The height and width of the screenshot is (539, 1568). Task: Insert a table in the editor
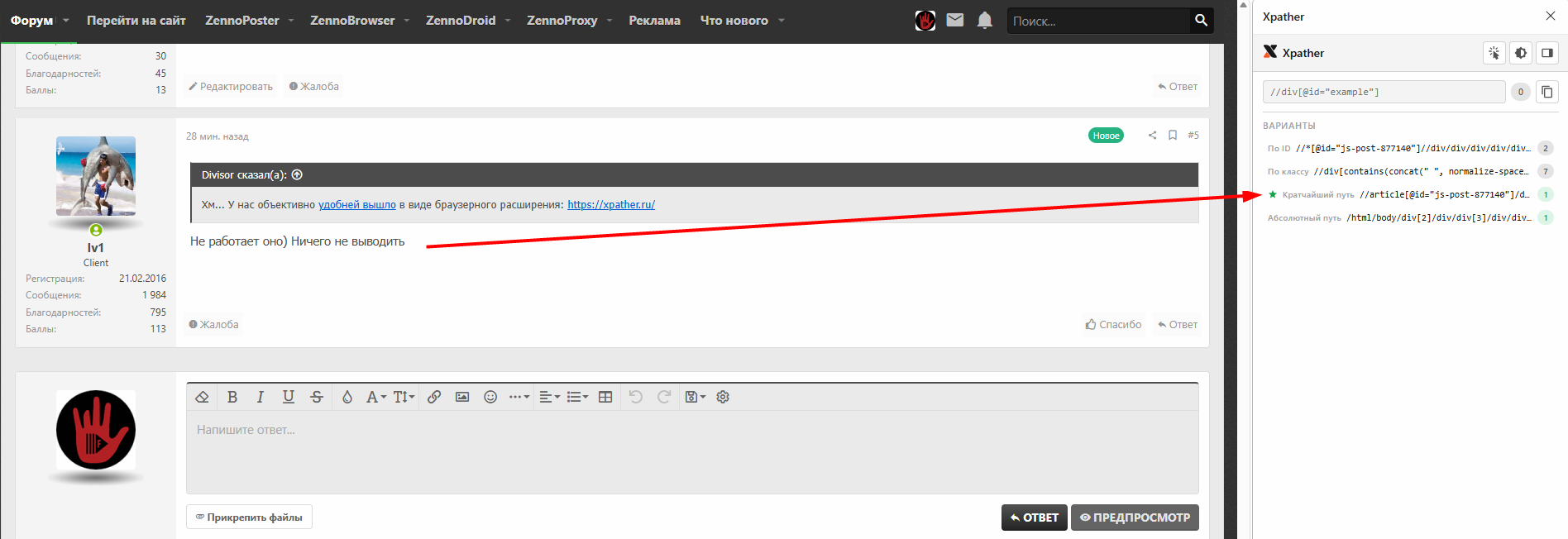605,397
